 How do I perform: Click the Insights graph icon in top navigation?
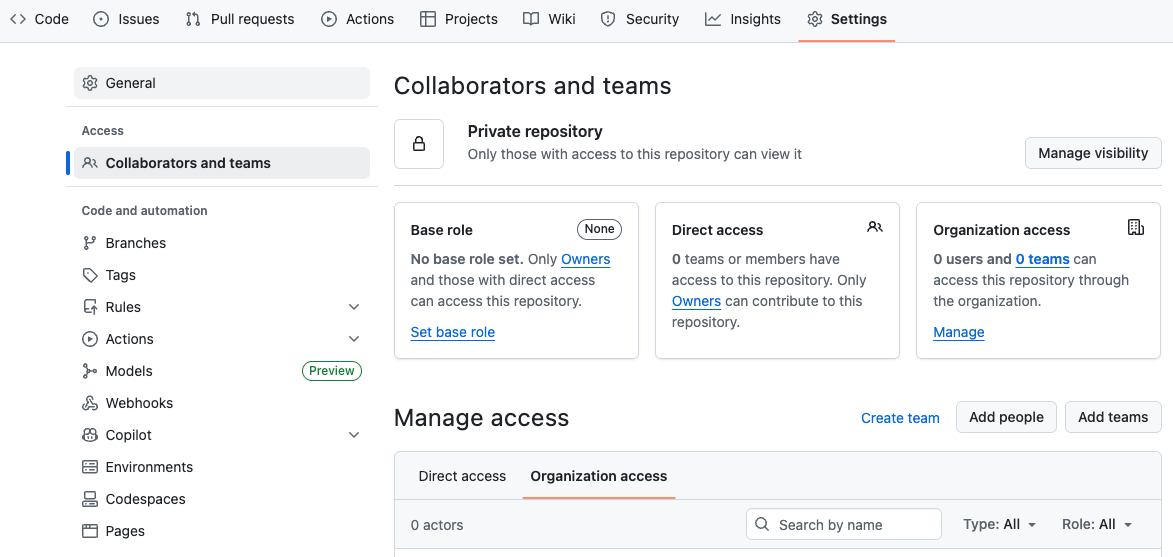point(712,19)
